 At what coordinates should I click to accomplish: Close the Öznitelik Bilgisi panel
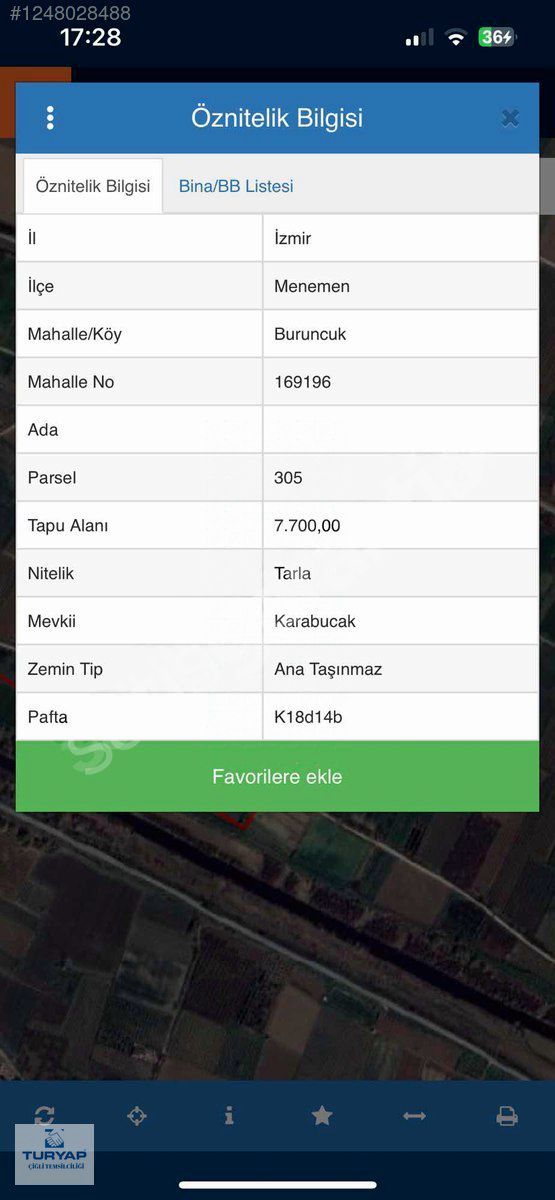tap(510, 118)
